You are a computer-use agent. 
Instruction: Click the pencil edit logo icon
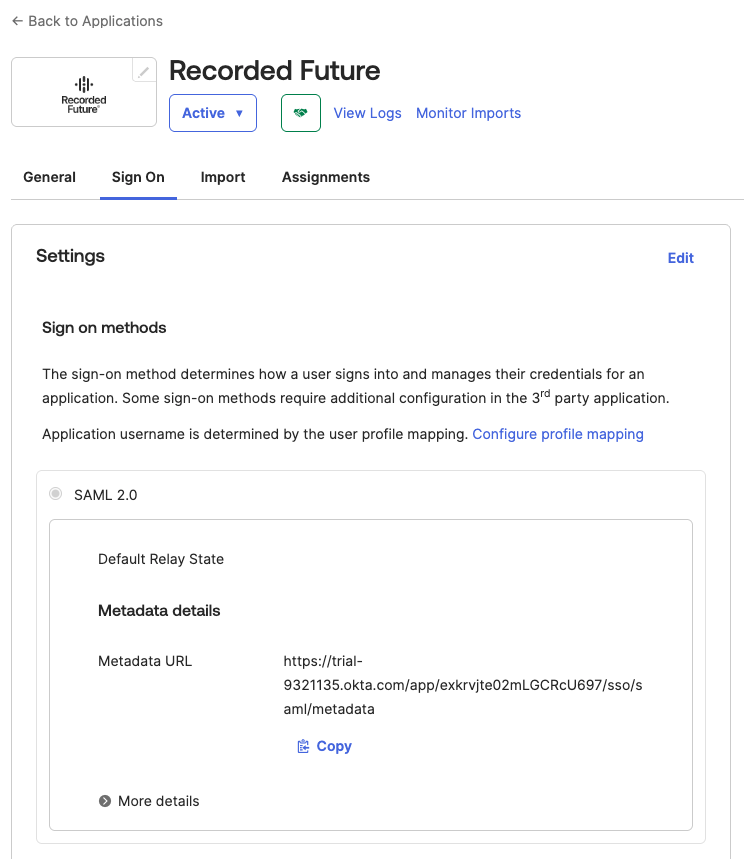144,71
